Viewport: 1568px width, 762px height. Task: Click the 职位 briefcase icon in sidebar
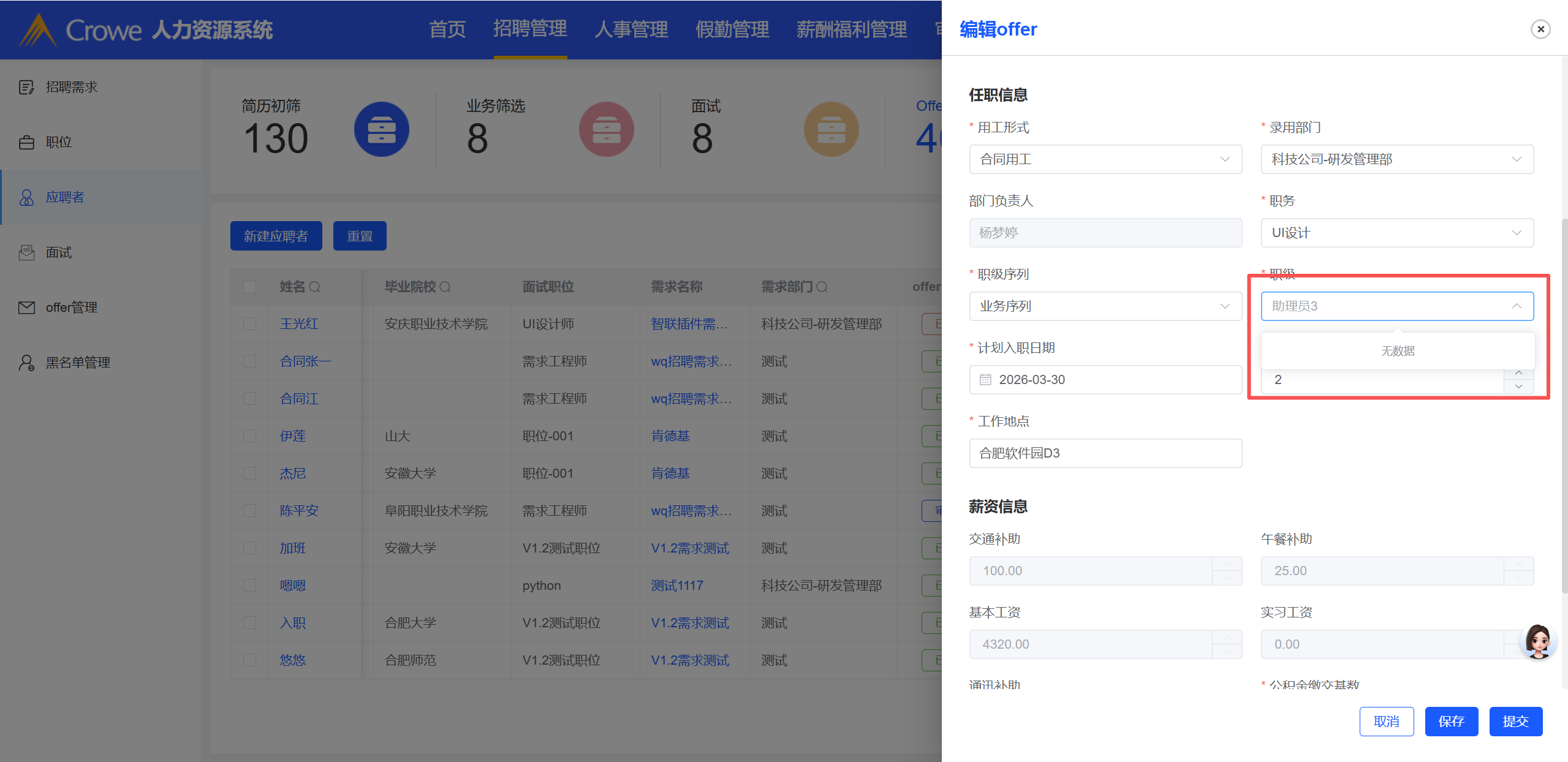pos(26,142)
